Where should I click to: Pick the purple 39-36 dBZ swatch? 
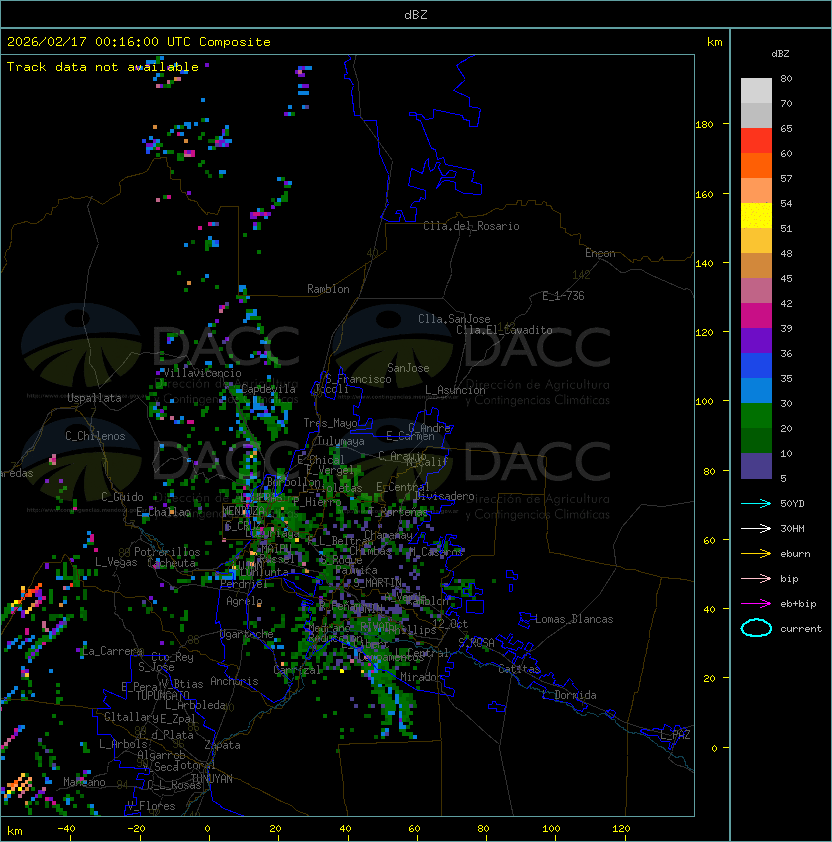click(756, 341)
